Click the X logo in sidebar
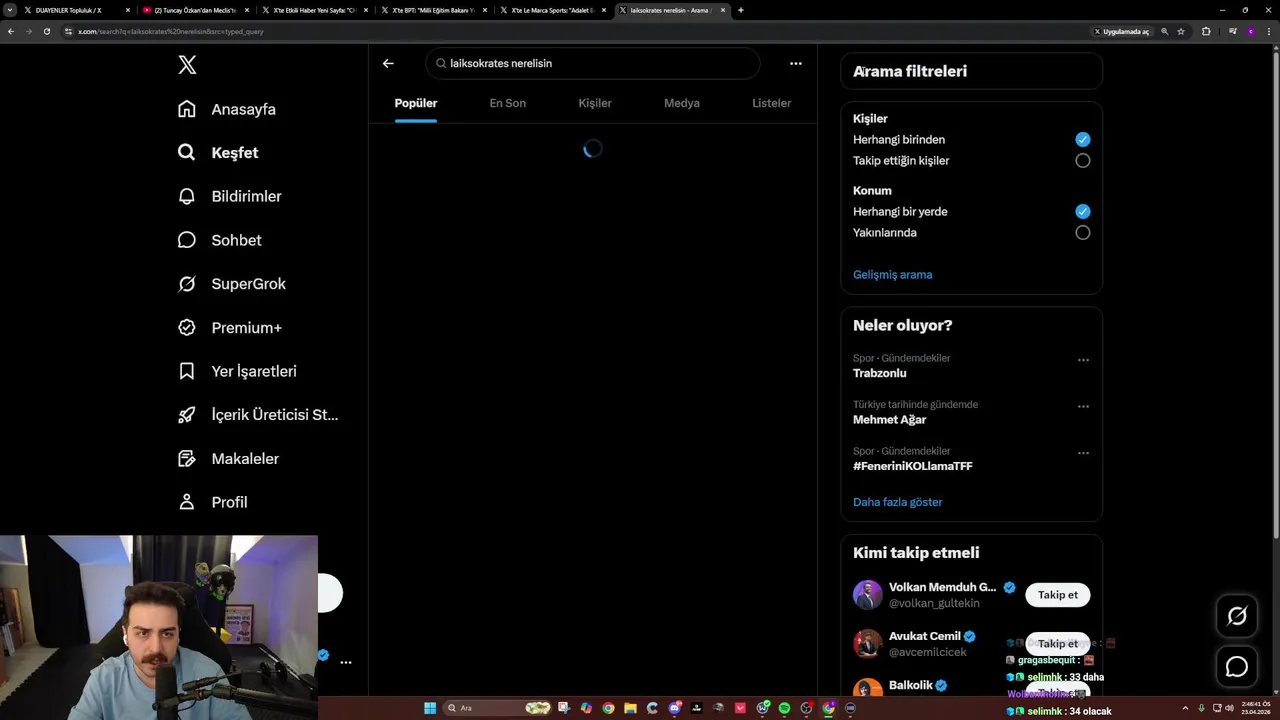This screenshot has height=720, width=1280. coord(187,65)
